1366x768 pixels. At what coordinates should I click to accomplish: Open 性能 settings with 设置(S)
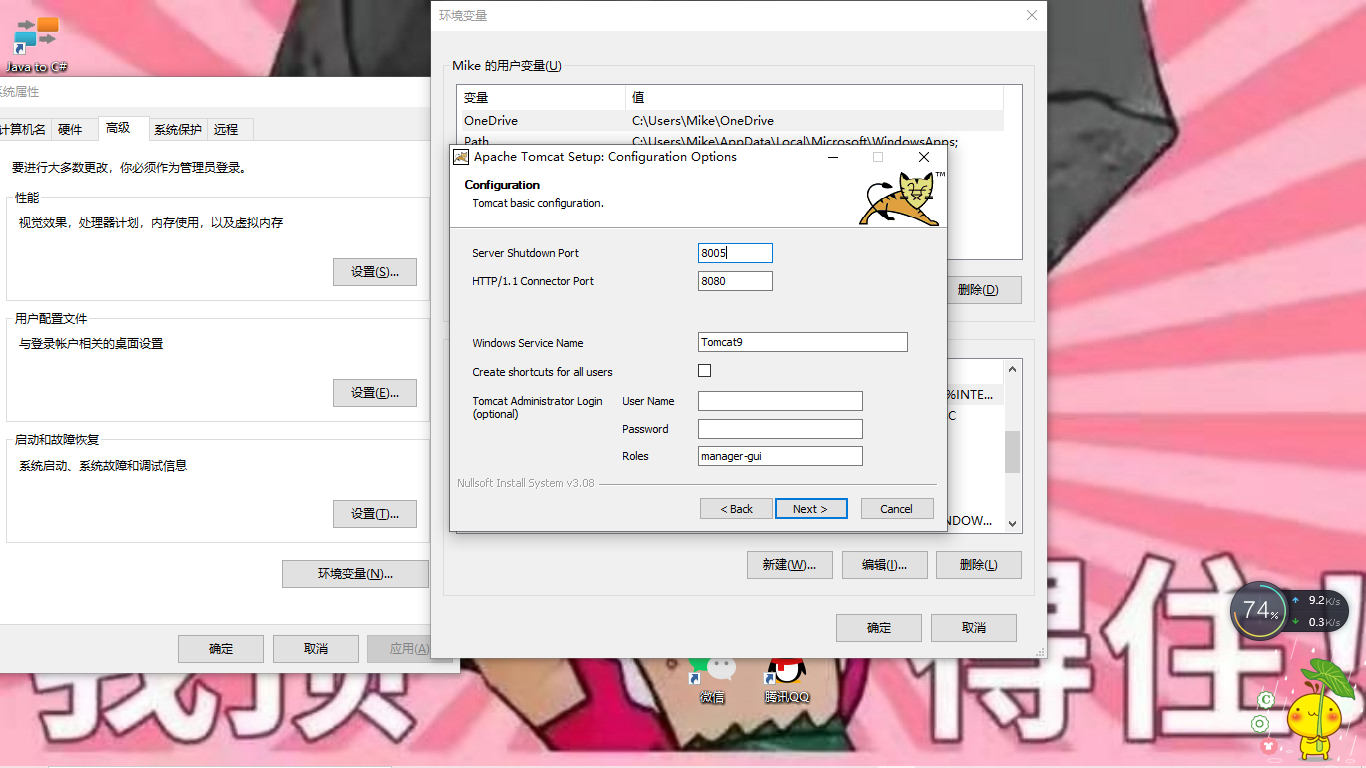(x=375, y=272)
